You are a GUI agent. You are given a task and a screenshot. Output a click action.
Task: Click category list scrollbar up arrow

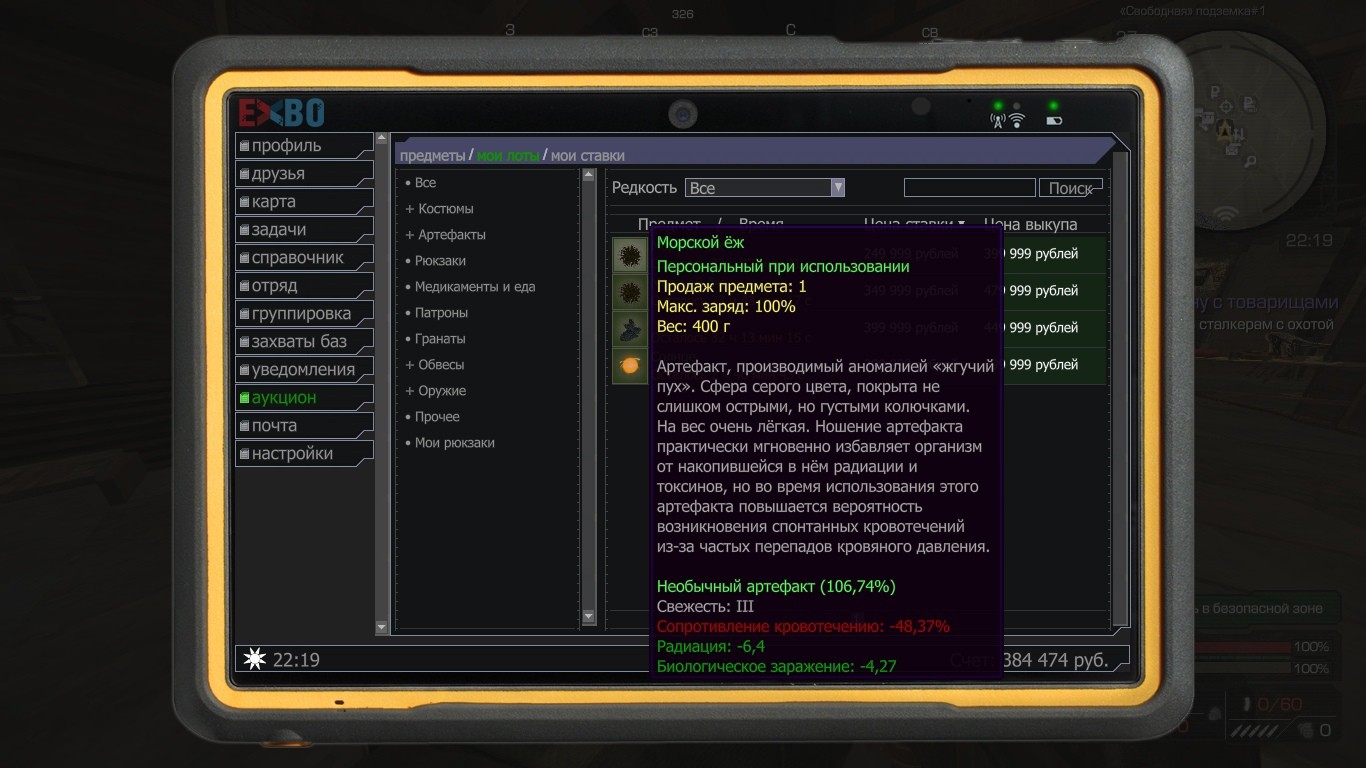[x=588, y=176]
